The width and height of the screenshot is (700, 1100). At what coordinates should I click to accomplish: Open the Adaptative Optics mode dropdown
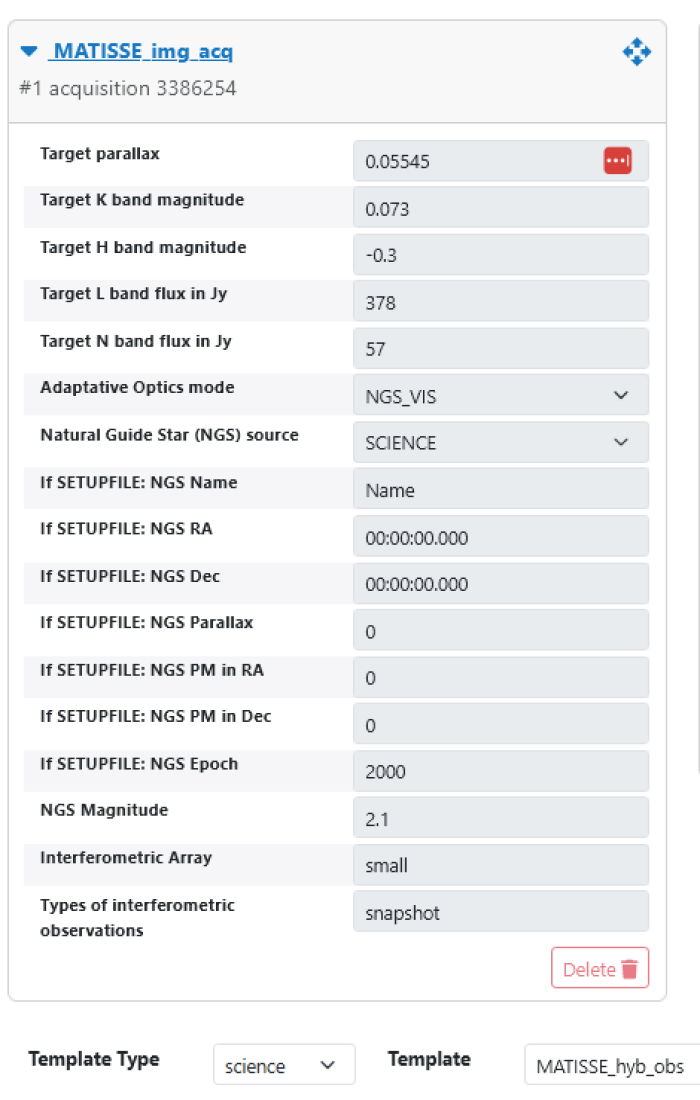(500, 395)
